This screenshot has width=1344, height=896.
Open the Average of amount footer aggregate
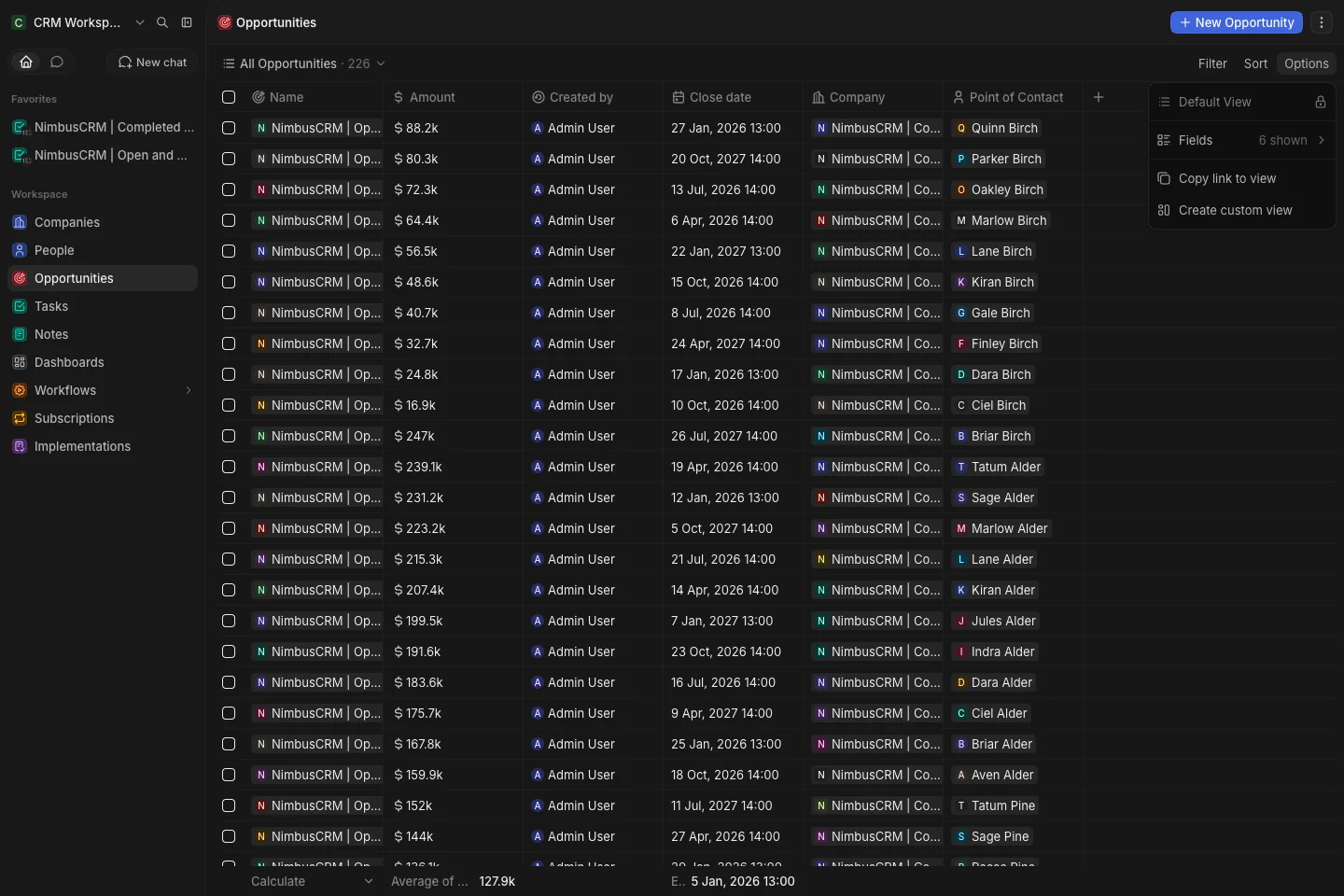(x=453, y=881)
